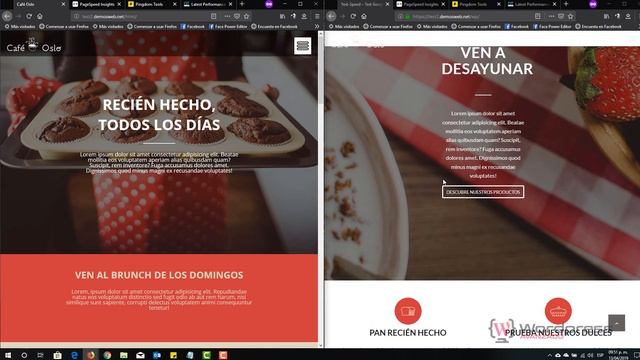
Task: Open the hamburger menu on Café Oslo site
Action: (302, 46)
